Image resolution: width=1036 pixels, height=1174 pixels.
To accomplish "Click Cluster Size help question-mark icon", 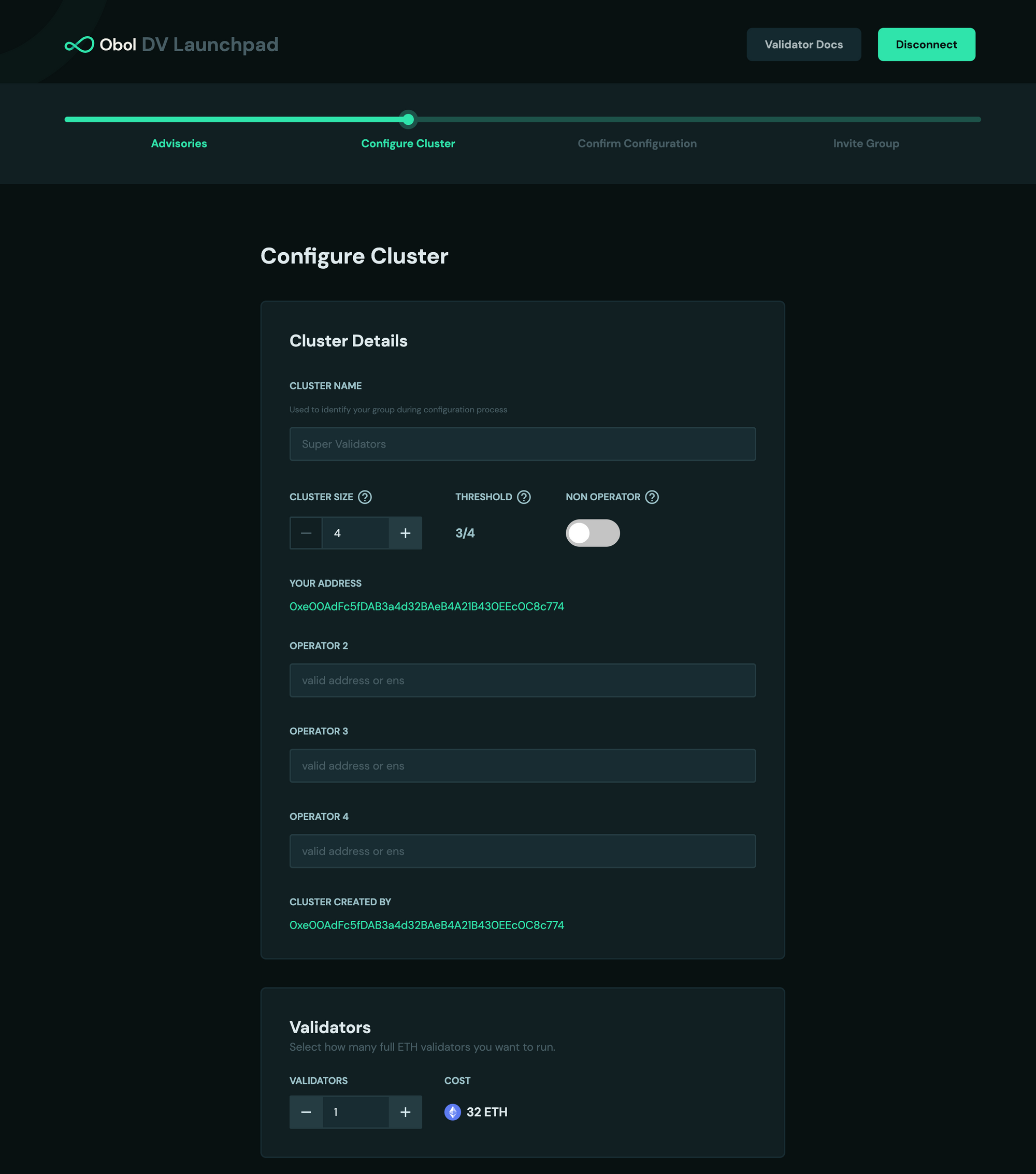I will click(x=365, y=497).
